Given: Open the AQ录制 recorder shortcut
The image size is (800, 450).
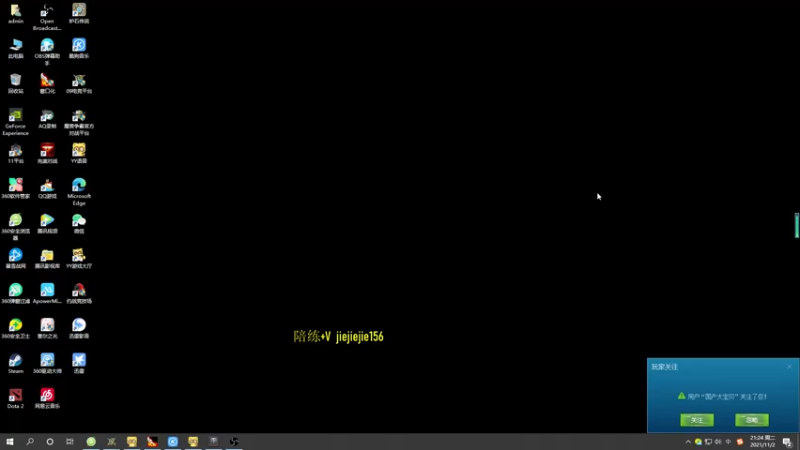Looking at the screenshot, I should click(x=47, y=119).
